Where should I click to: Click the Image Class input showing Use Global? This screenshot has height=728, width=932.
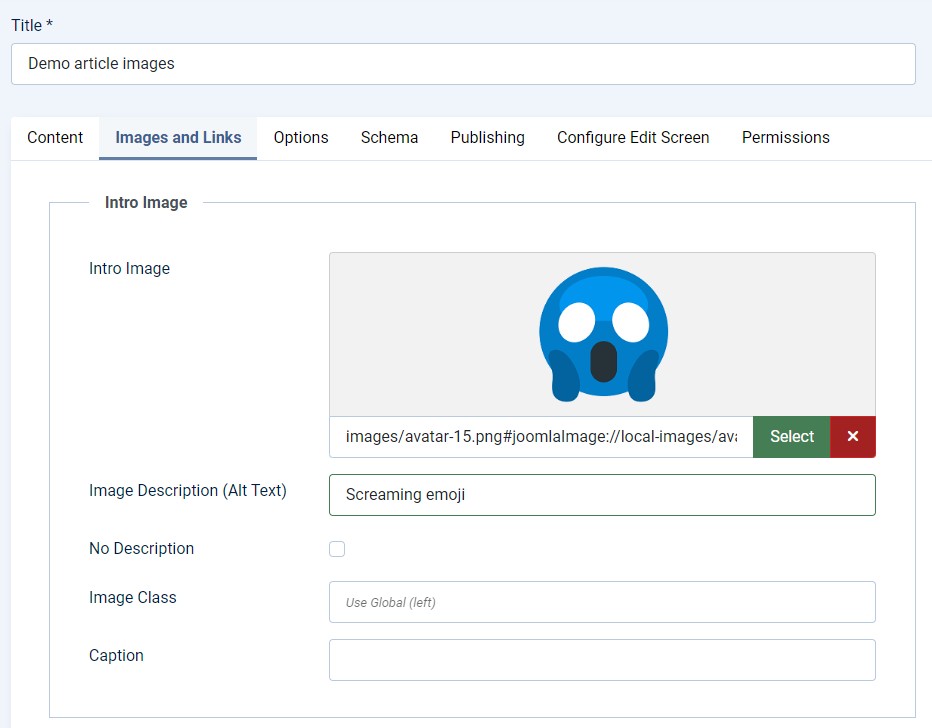coord(602,601)
